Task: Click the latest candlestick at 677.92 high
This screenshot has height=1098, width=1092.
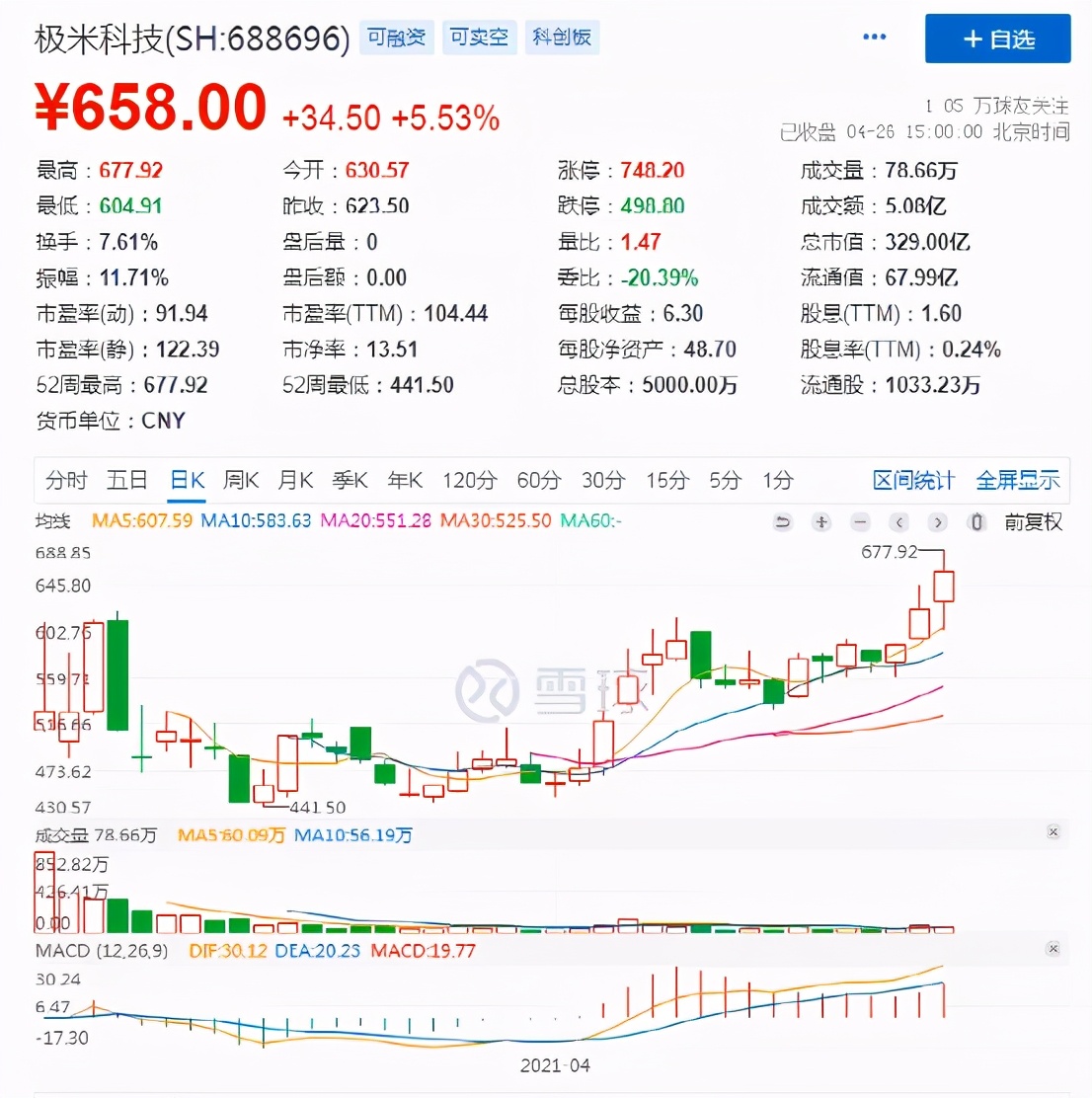Action: [944, 588]
